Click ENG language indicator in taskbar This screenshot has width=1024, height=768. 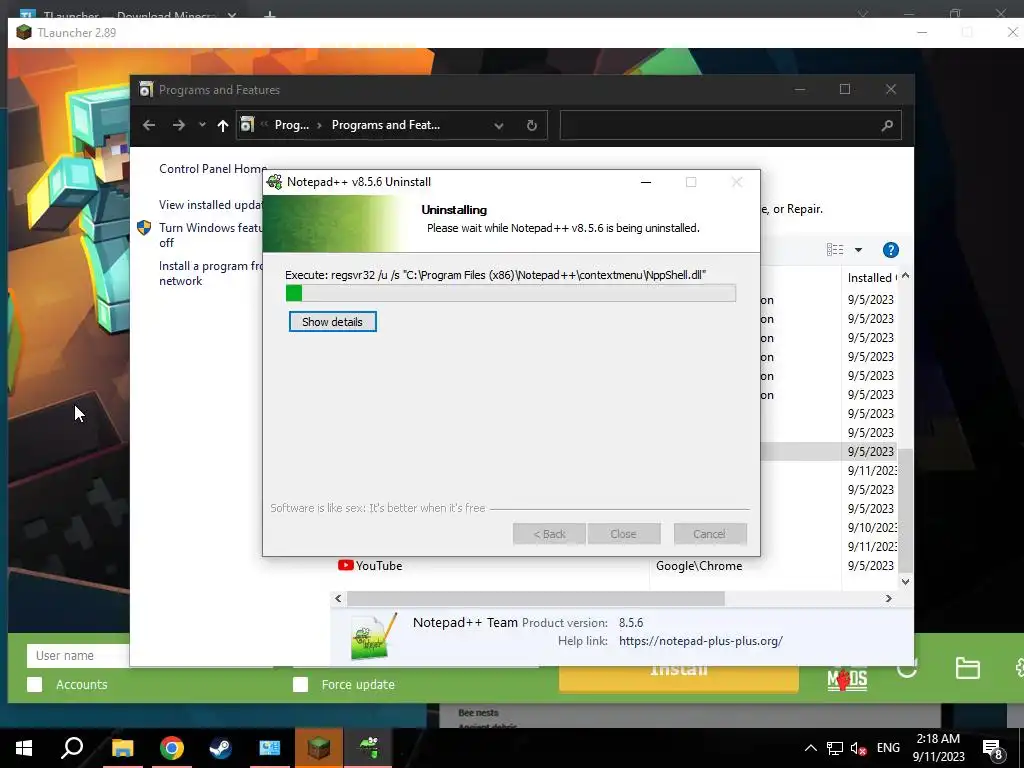pos(888,748)
